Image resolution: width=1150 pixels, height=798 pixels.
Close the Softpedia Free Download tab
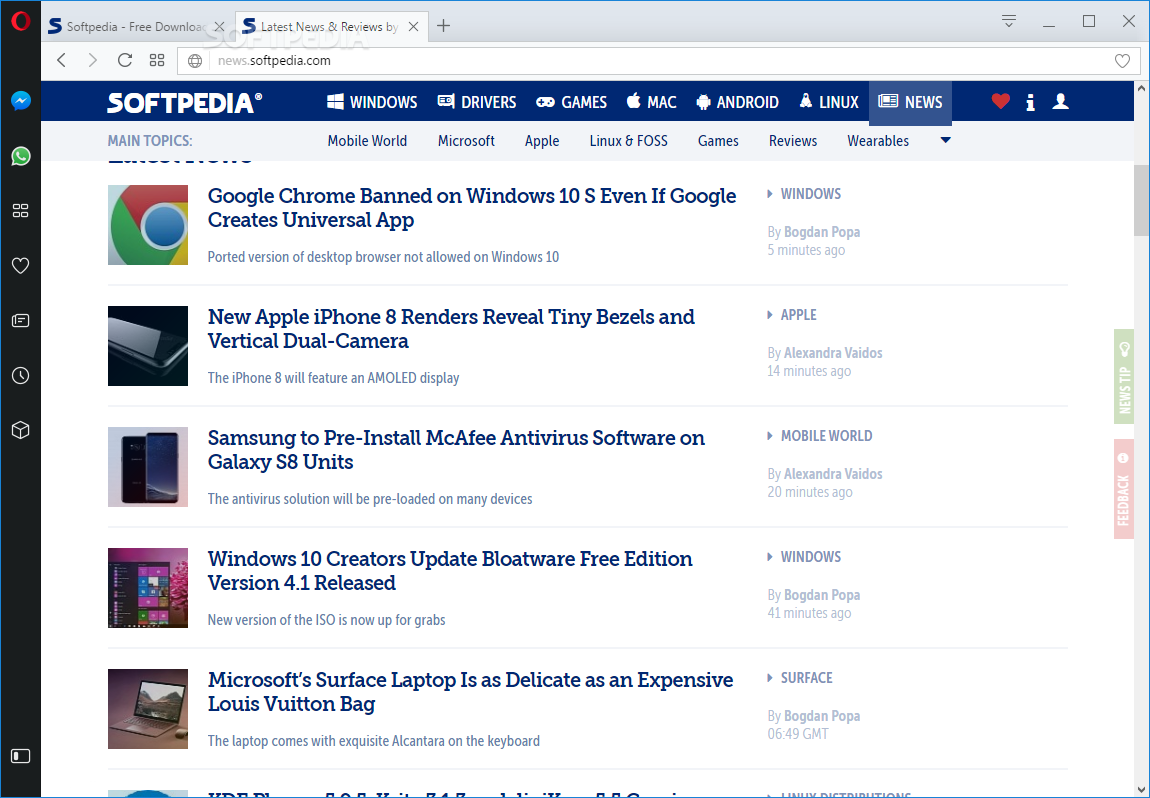219,26
